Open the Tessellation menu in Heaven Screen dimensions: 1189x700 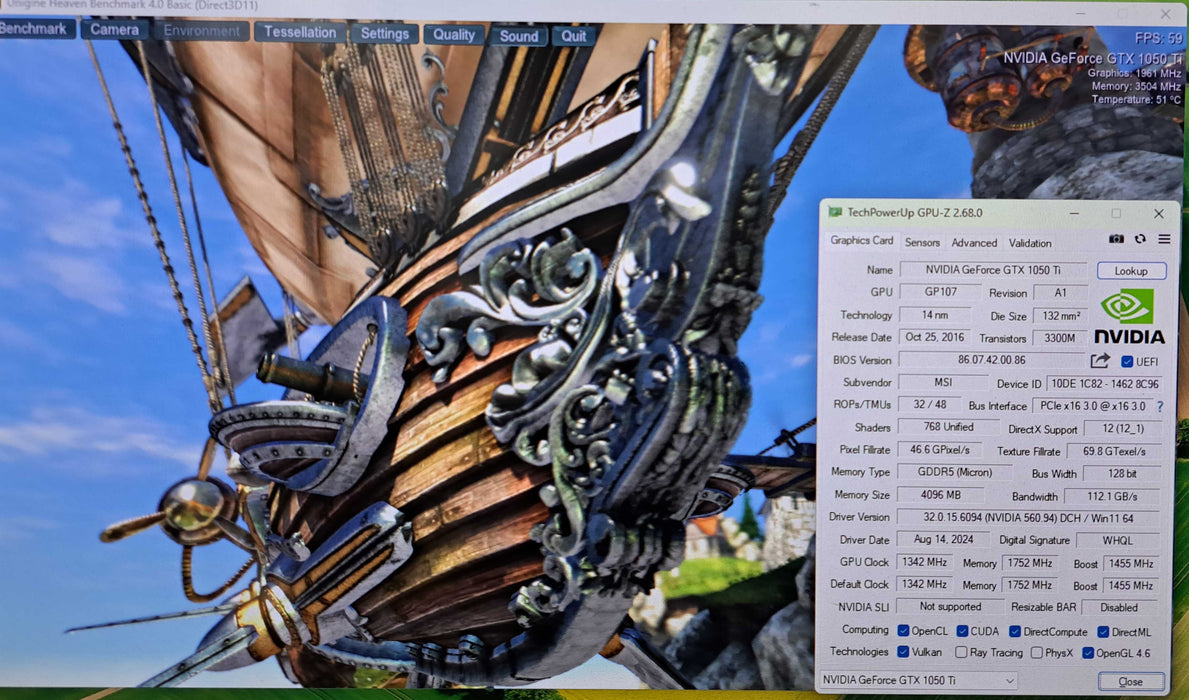point(300,32)
